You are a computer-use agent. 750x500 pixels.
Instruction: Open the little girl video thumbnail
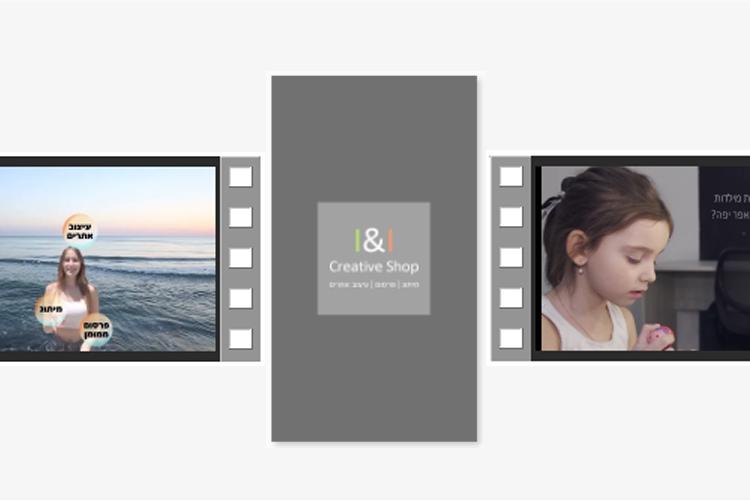click(x=645, y=258)
